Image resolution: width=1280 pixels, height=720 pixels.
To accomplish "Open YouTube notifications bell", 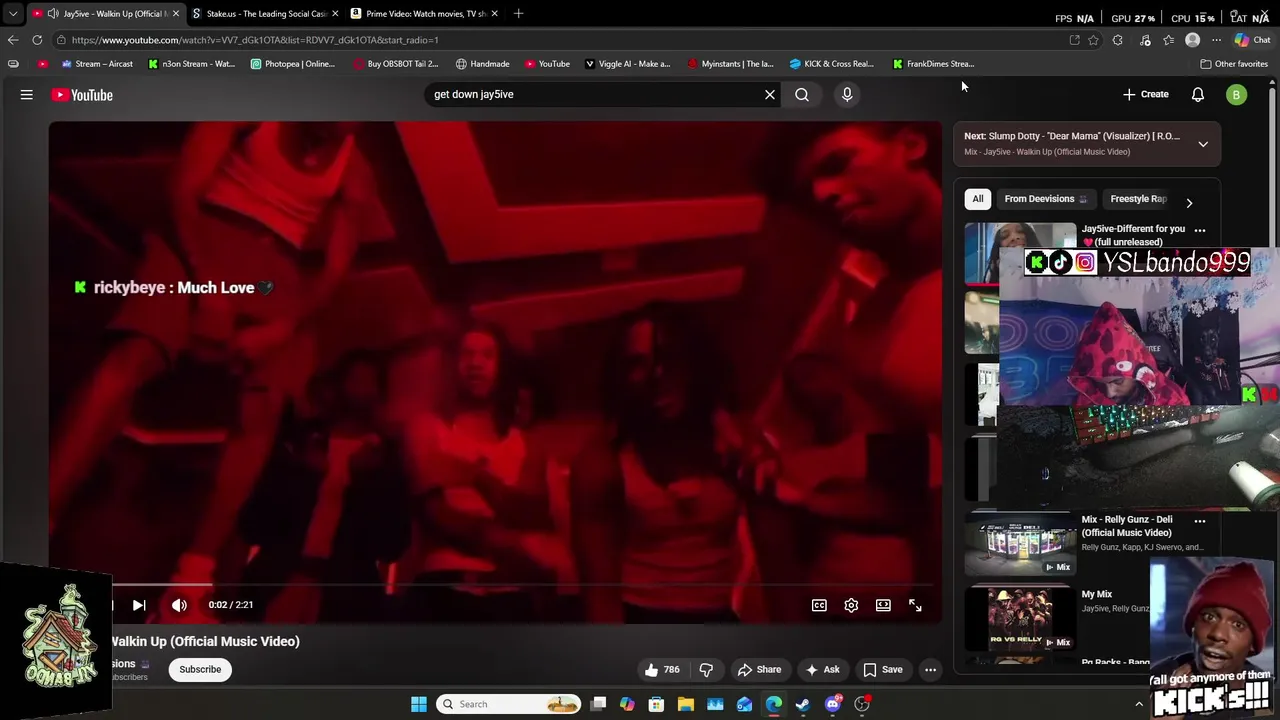I will pos(1198,94).
